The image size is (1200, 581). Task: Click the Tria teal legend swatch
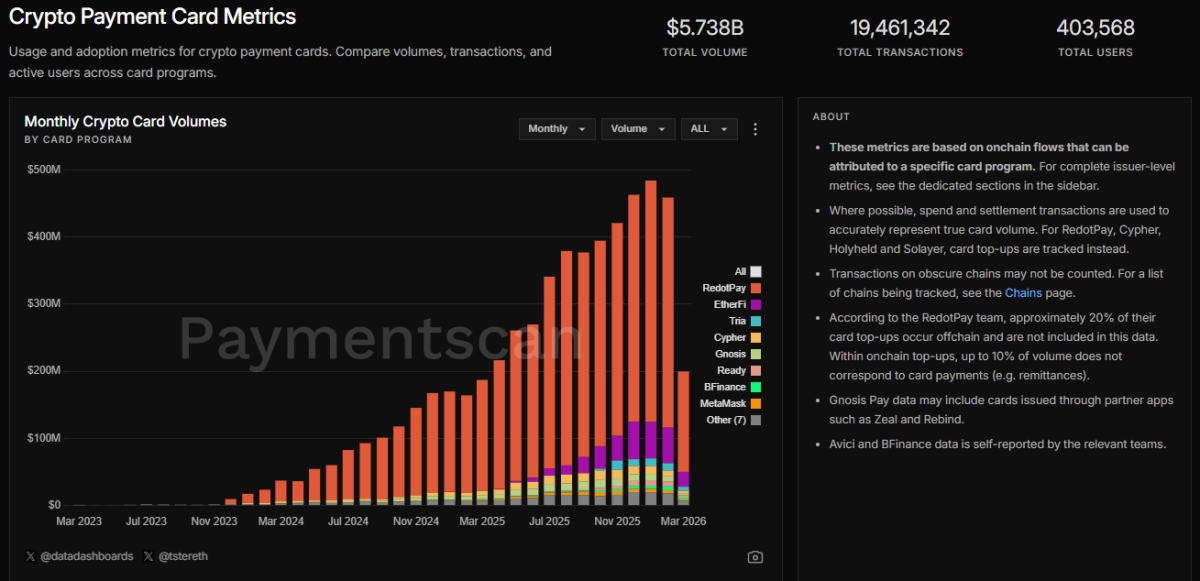755,321
